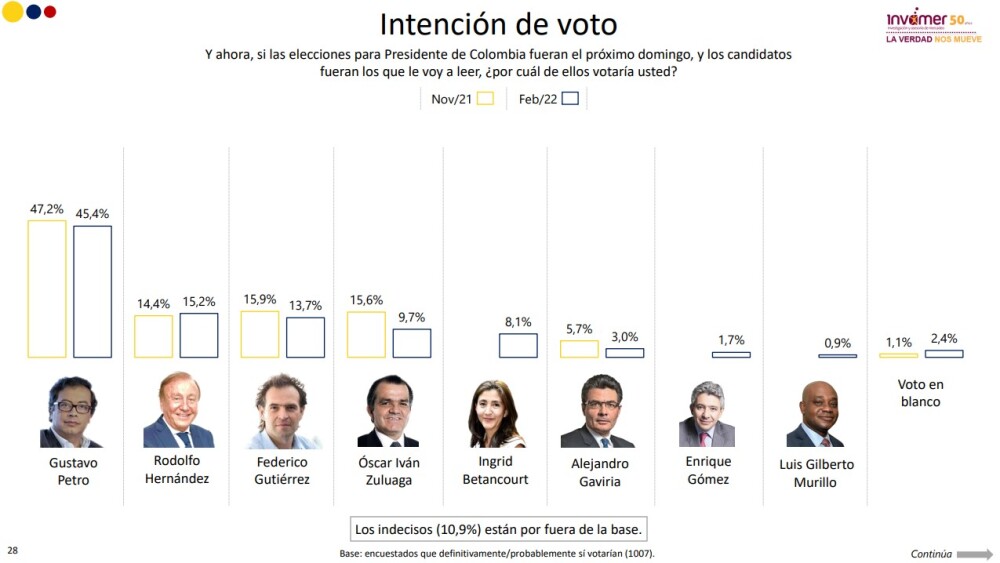Click the 47,2% yellow bar for Petro

pos(47,289)
